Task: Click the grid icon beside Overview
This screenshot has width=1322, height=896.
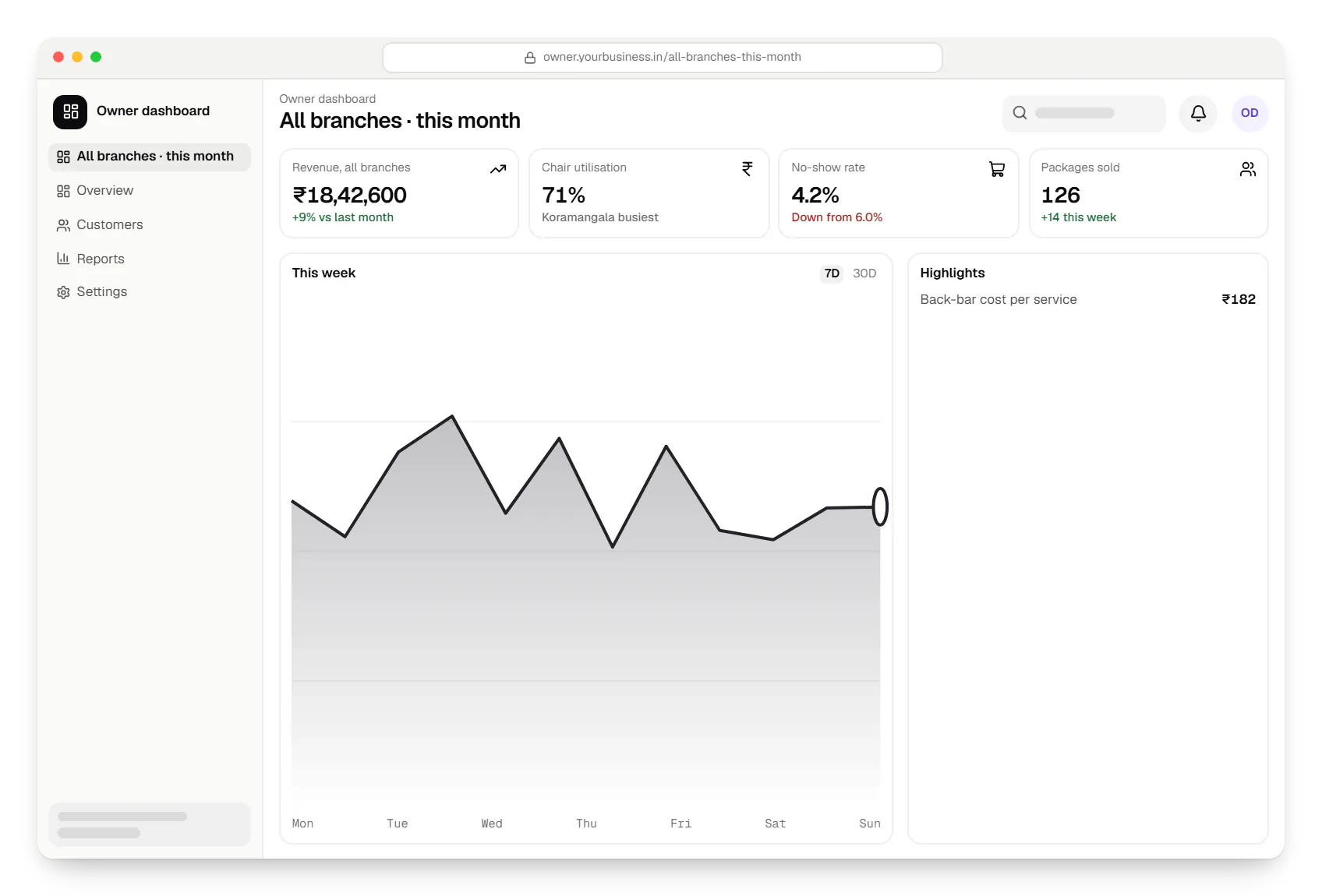Action: (x=63, y=191)
